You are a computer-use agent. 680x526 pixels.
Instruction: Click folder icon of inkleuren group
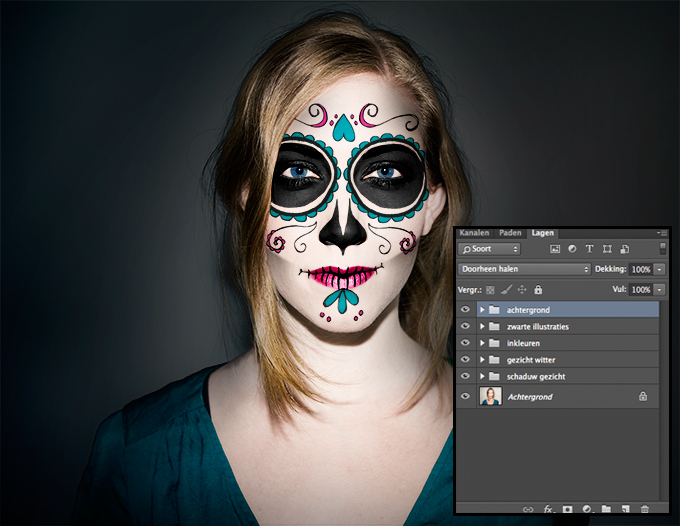(494, 343)
